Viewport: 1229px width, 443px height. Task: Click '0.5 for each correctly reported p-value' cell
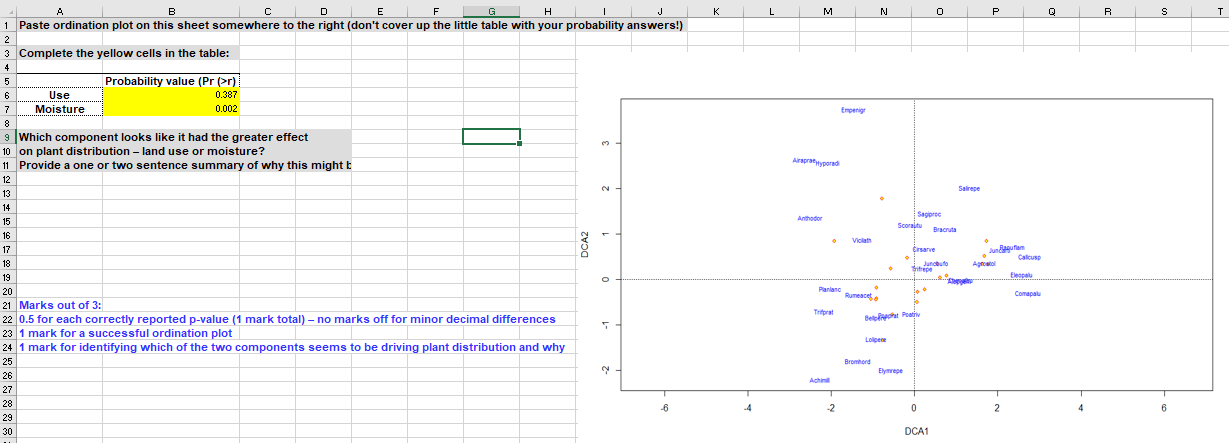pyautogui.click(x=287, y=319)
